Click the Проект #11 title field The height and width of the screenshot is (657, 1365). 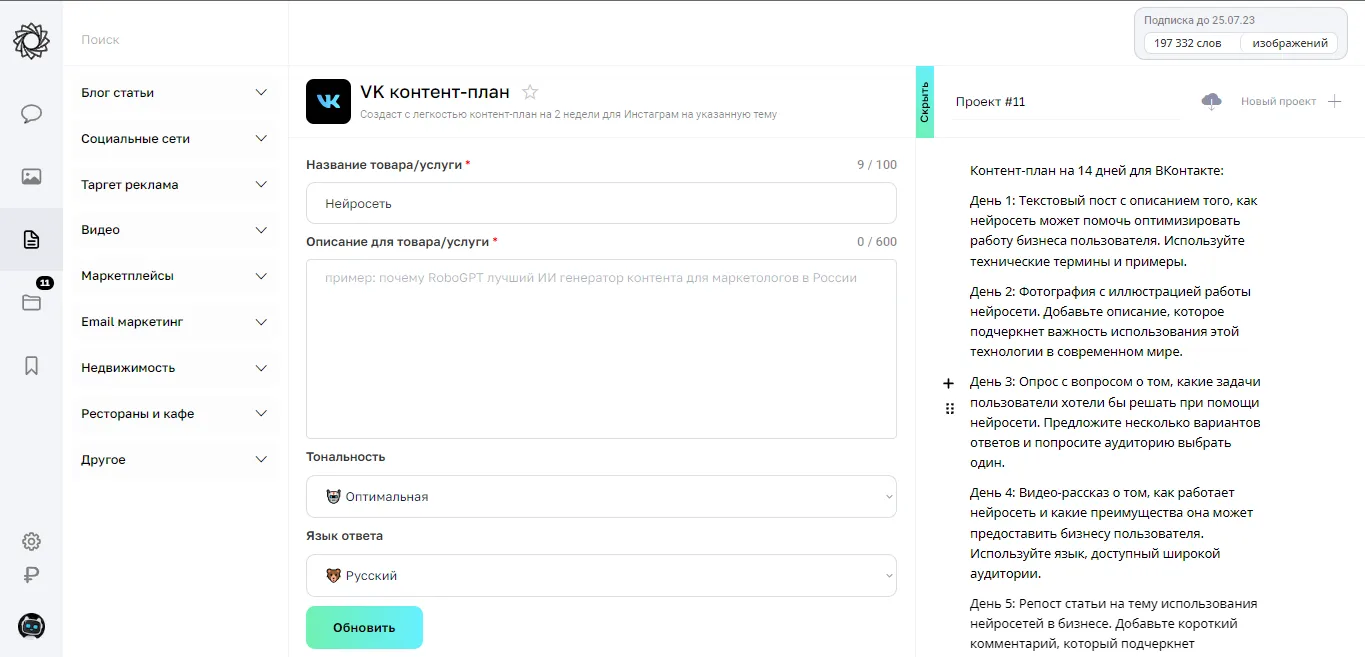click(1065, 102)
